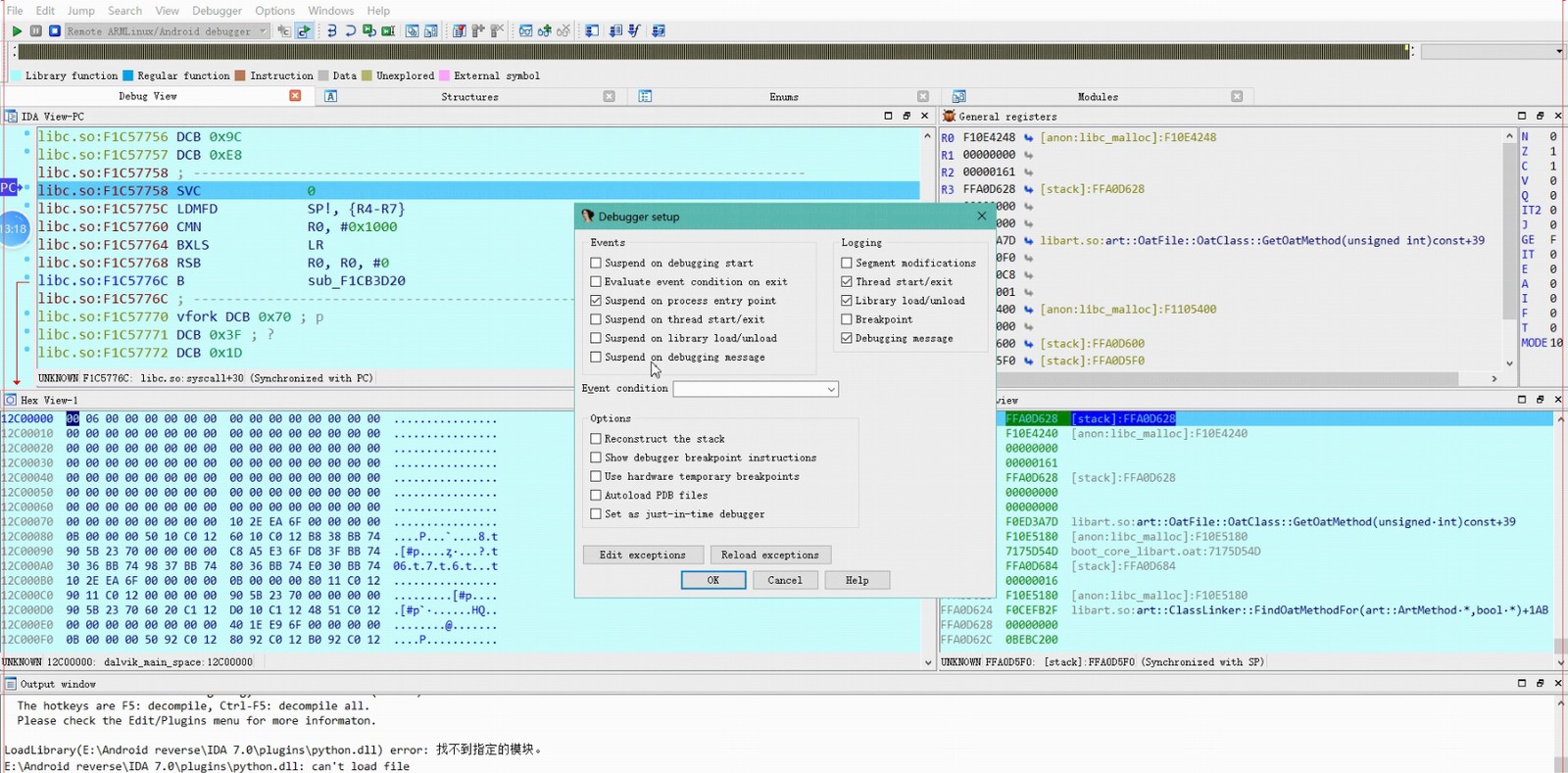Screen dimensions: 1568x773
Task: Expand the dropdown right of navigation band
Action: (1558, 52)
